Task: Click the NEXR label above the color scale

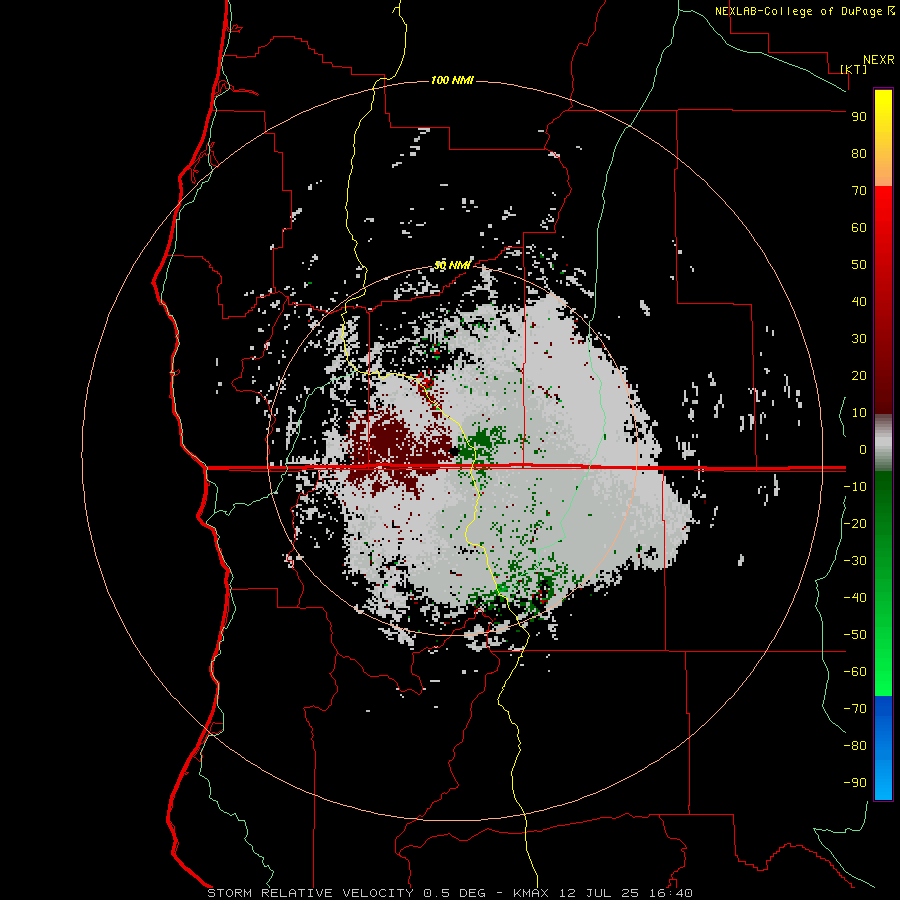Action: point(879,59)
